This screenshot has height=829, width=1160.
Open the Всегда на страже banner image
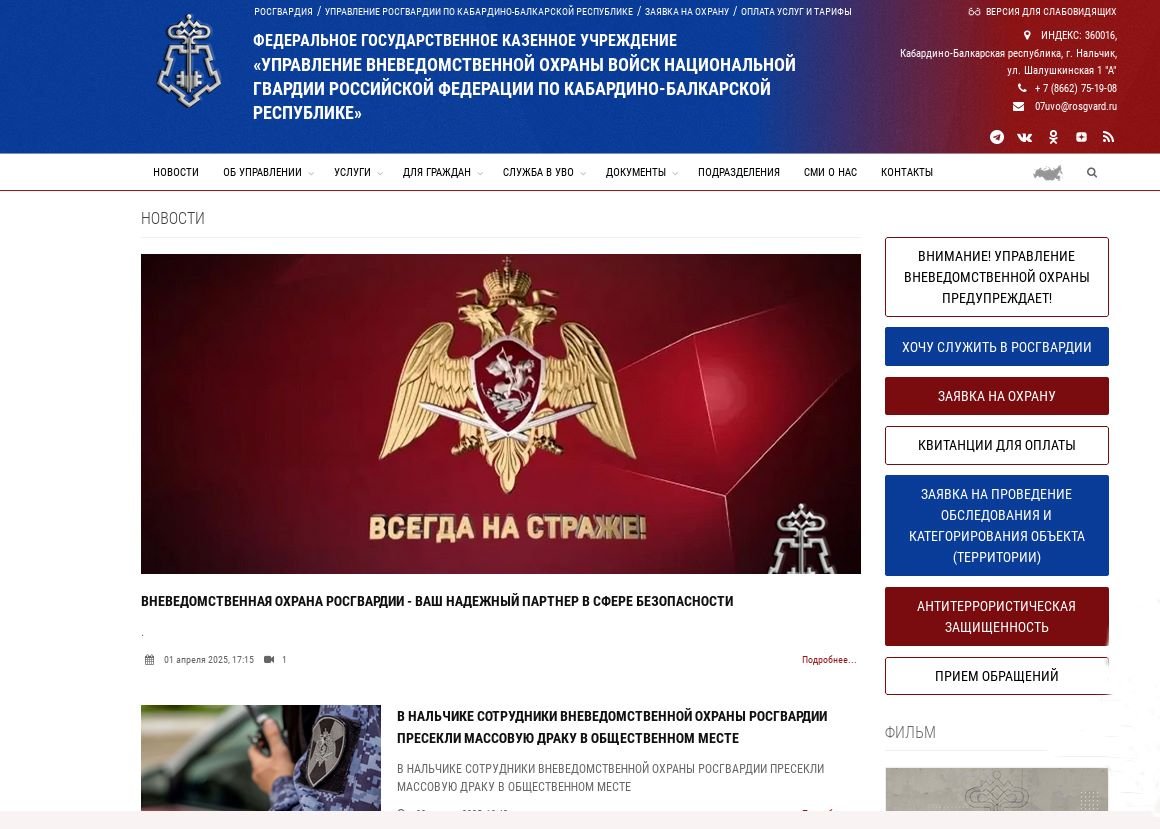tap(501, 414)
